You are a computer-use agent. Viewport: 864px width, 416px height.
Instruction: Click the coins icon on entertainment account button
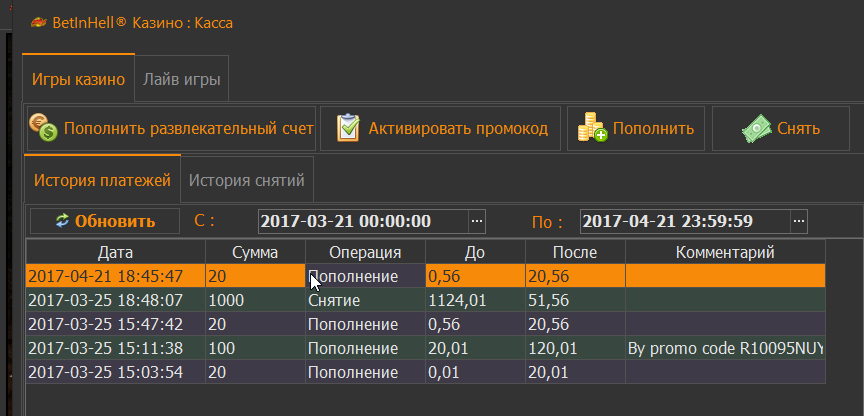[x=43, y=128]
